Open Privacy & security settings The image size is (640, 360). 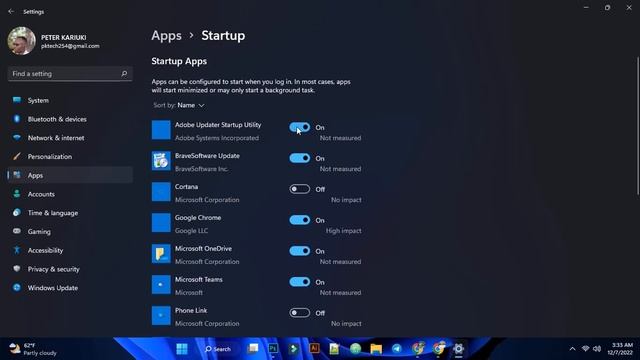(70, 269)
